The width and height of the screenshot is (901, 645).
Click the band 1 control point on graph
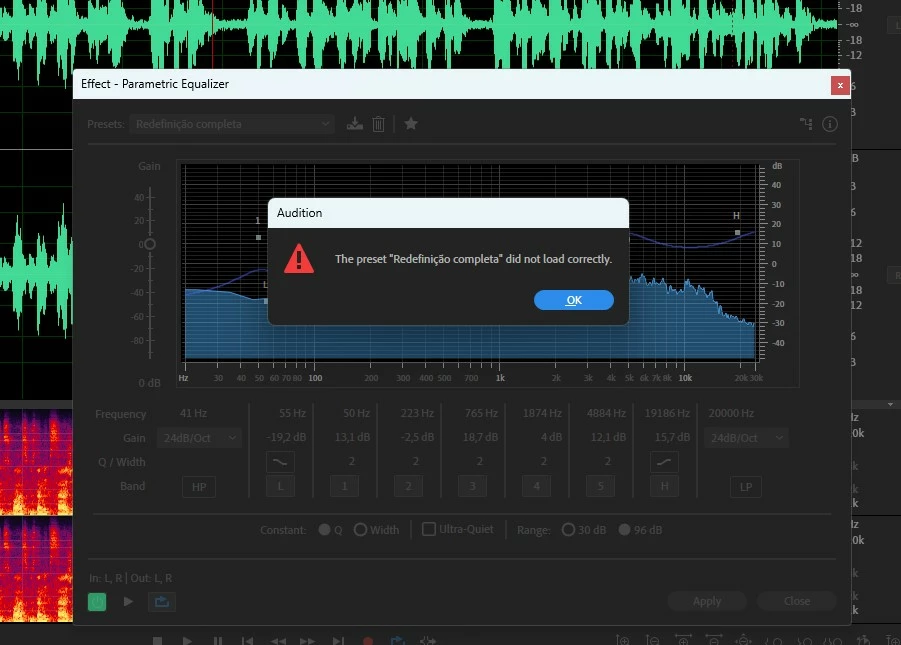259,237
